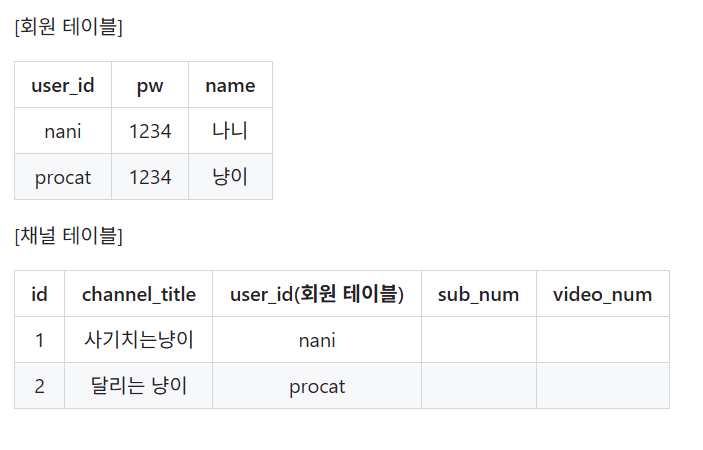Select the pw column header
Image resolution: width=703 pixels, height=450 pixels.
click(150, 85)
